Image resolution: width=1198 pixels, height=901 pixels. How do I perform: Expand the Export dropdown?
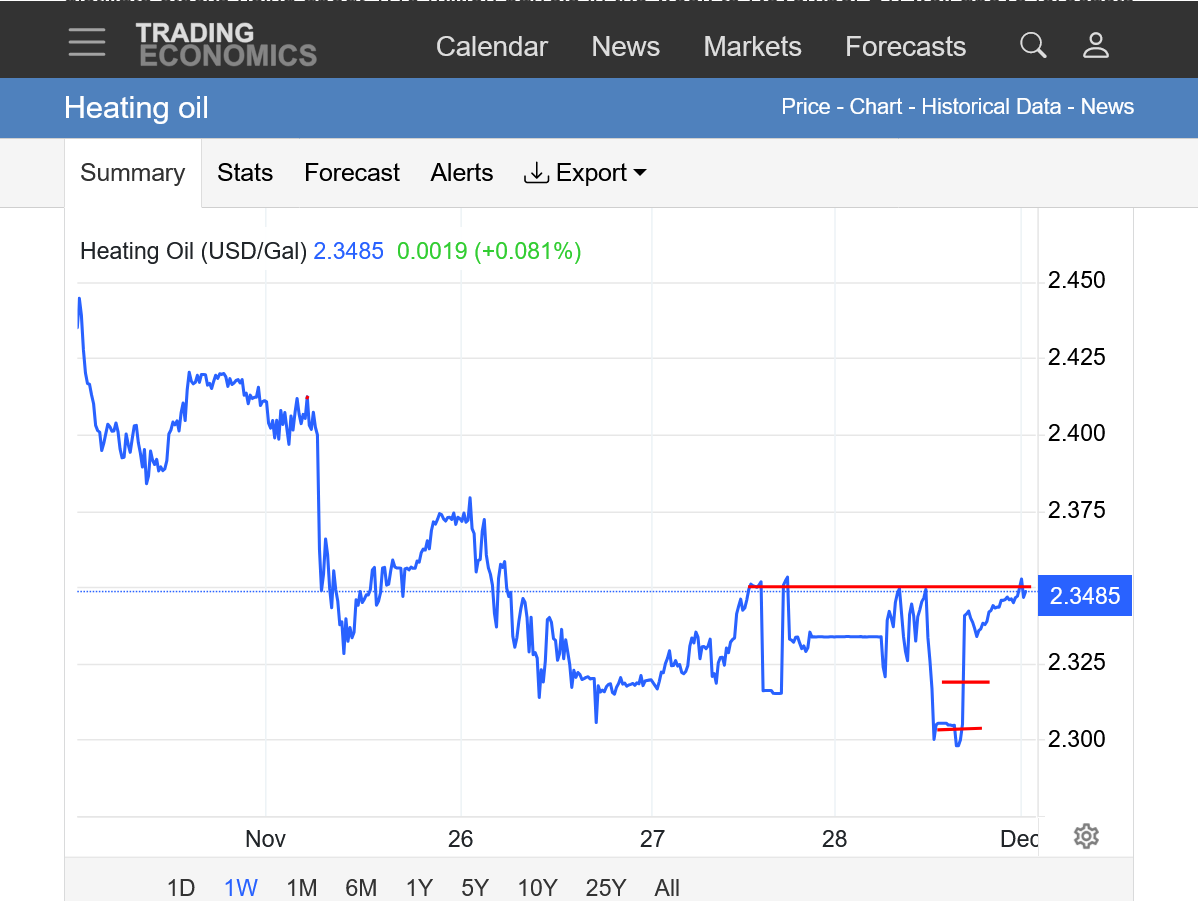coord(585,173)
